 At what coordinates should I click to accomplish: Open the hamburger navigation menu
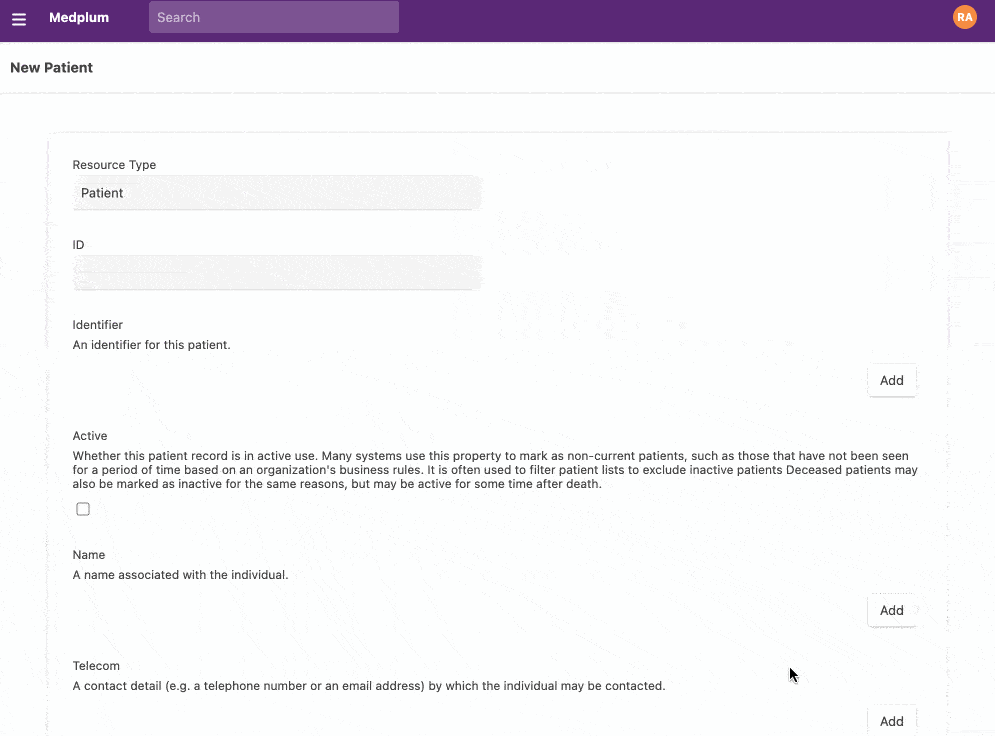(19, 19)
